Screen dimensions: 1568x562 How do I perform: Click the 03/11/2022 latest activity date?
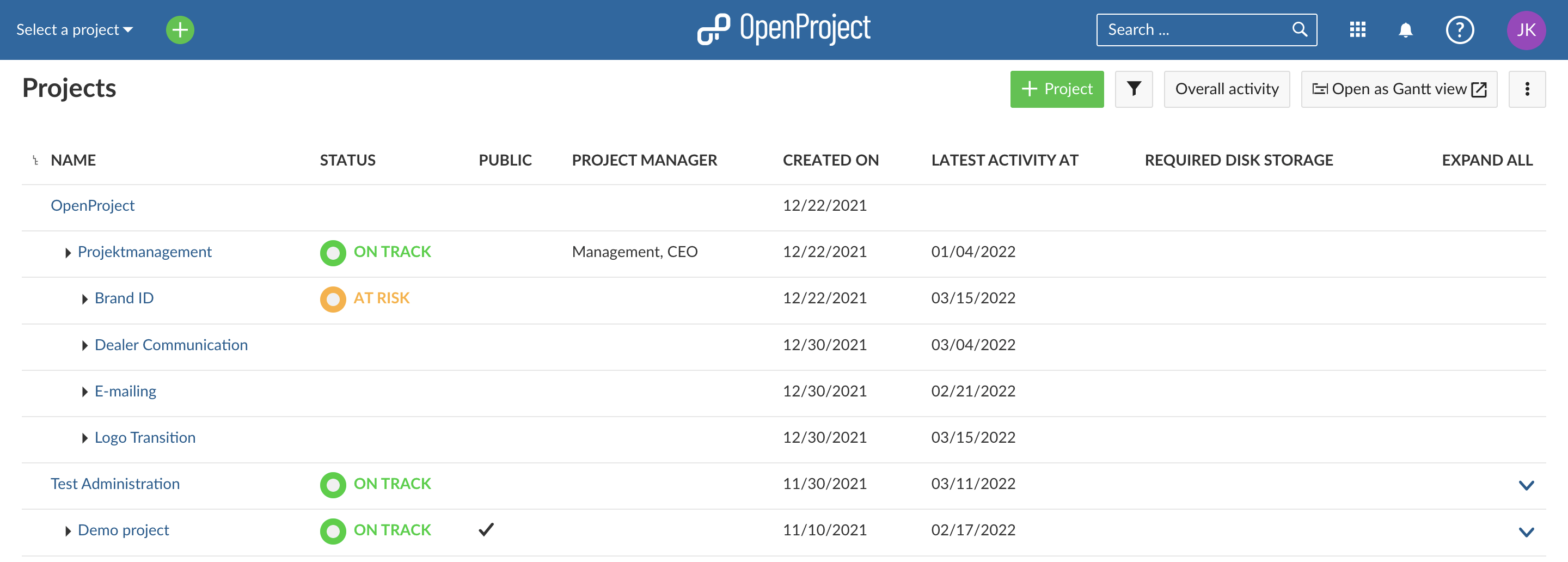pos(973,484)
